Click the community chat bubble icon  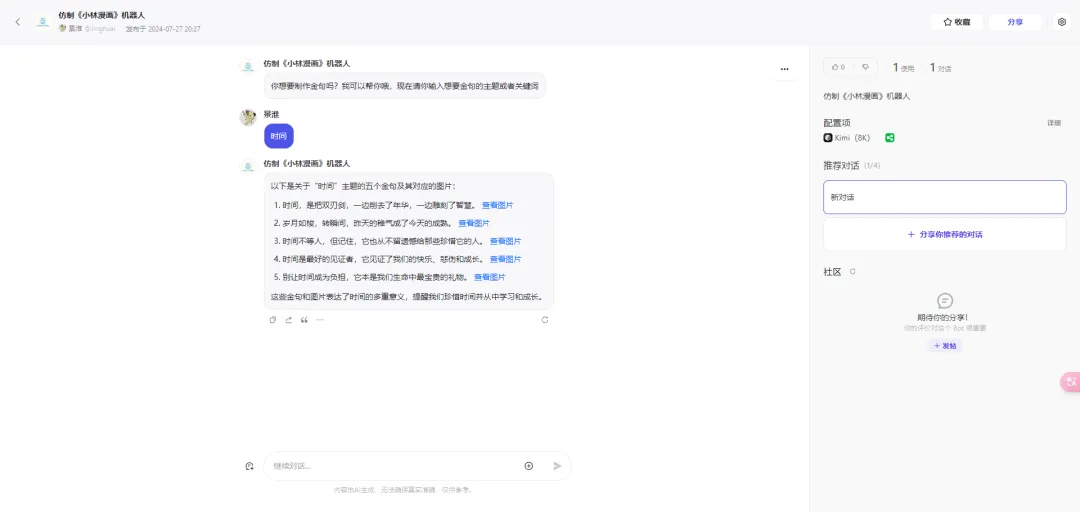pos(945,301)
